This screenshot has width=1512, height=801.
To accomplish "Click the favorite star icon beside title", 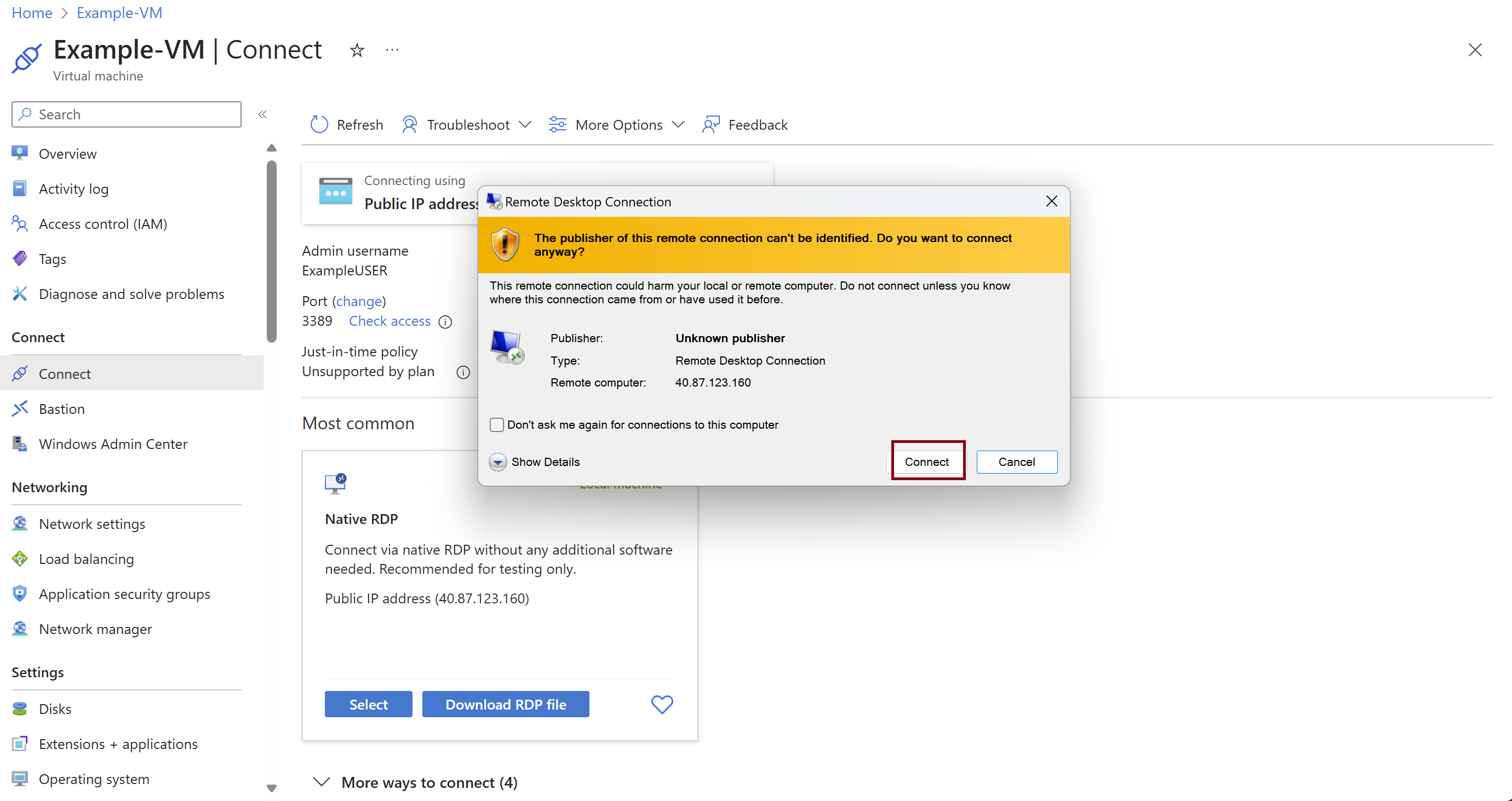I will coord(357,50).
